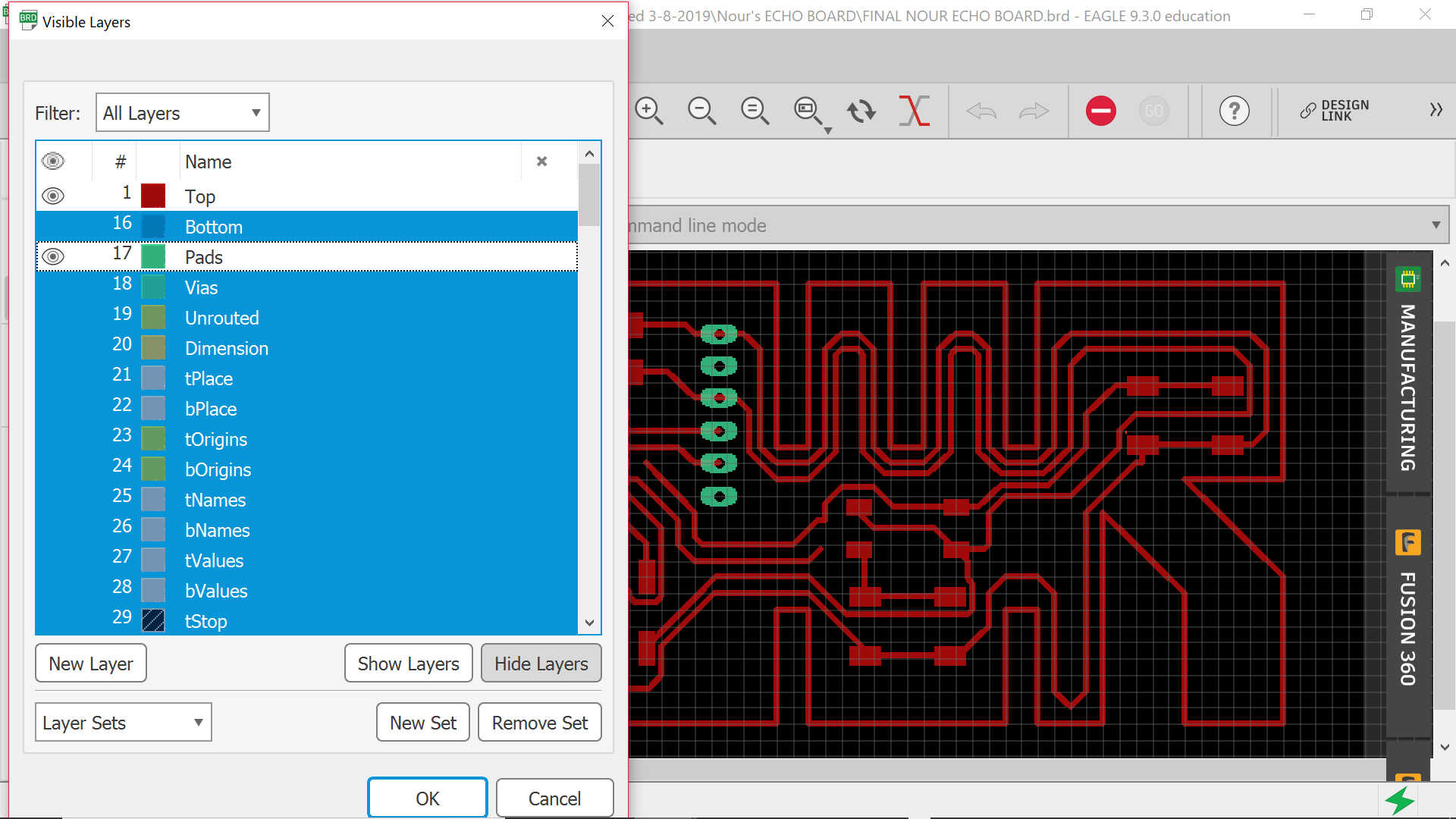Click the zoom in magnifier icon
The image size is (1456, 819).
click(649, 111)
